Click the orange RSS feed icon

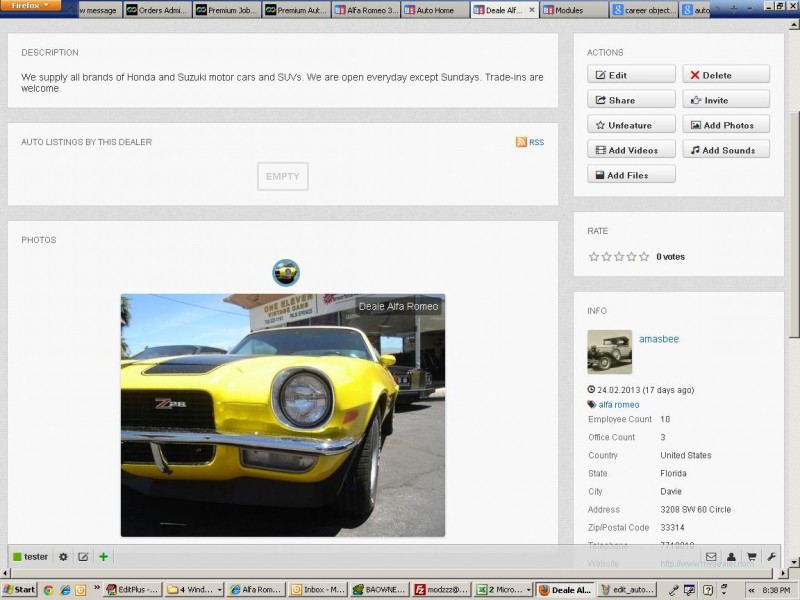click(521, 142)
